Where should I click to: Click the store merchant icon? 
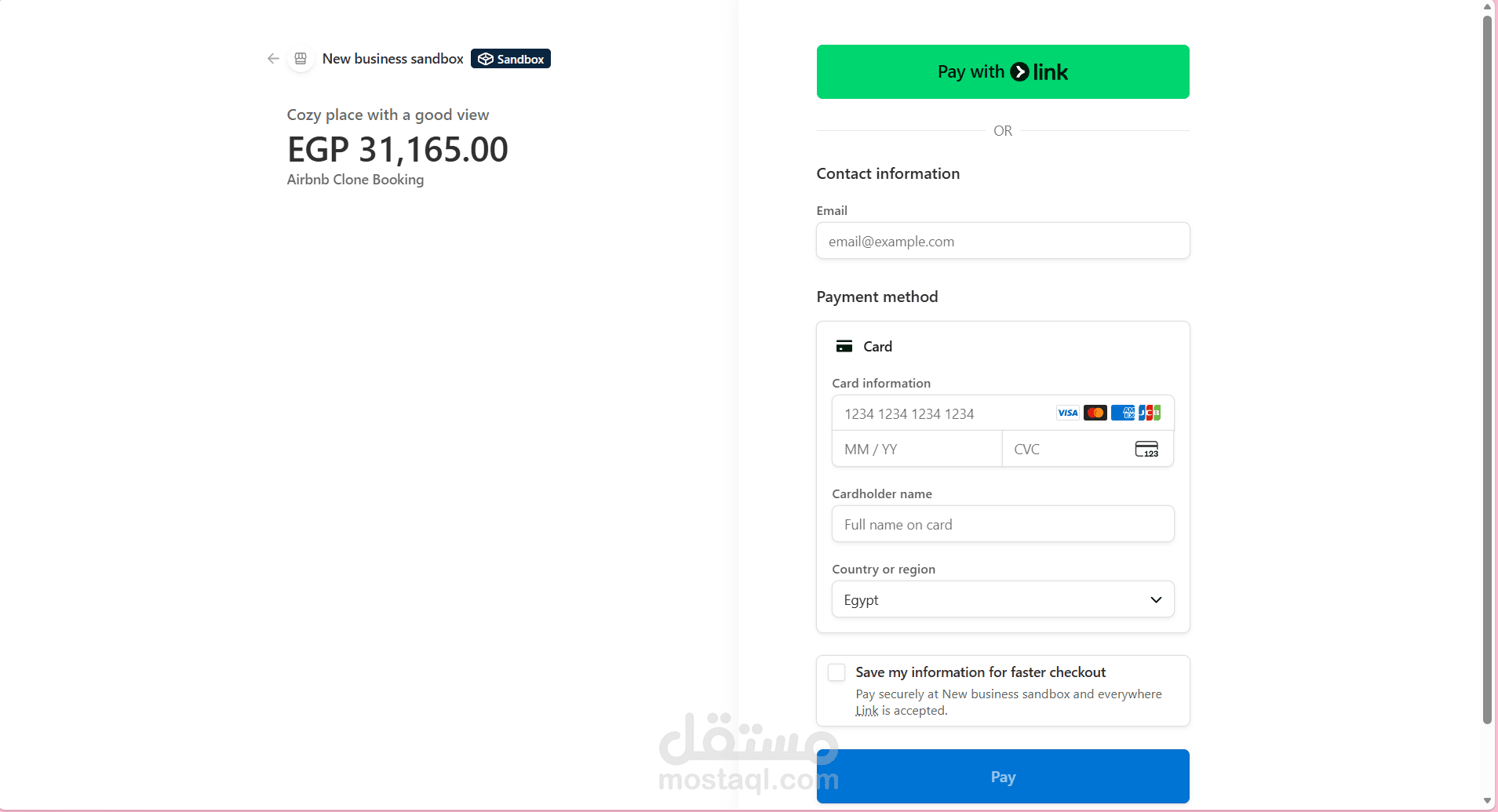pyautogui.click(x=301, y=59)
